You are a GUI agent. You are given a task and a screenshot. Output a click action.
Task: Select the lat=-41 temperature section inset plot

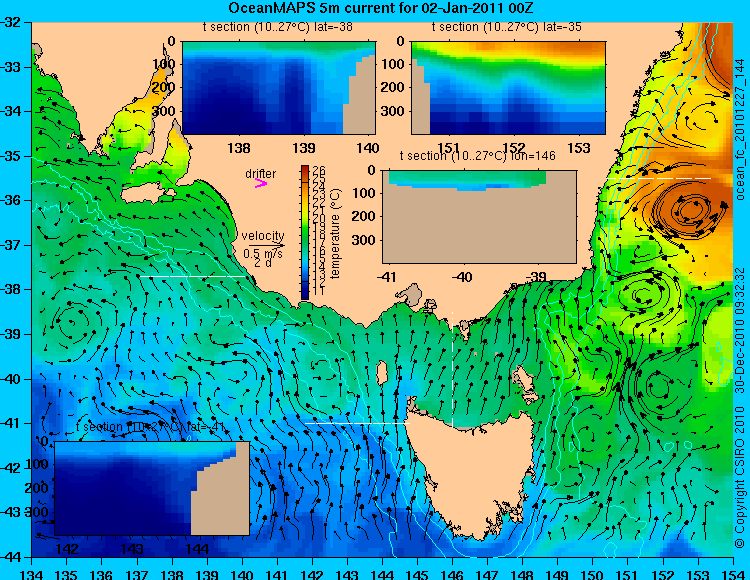pyautogui.click(x=152, y=489)
